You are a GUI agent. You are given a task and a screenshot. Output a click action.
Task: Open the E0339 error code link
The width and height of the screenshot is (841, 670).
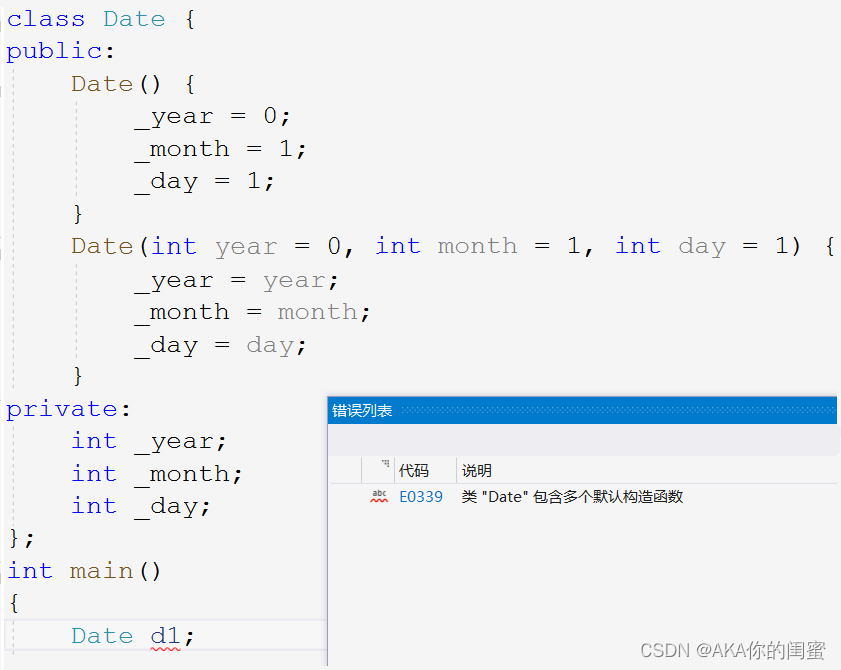pyautogui.click(x=421, y=497)
